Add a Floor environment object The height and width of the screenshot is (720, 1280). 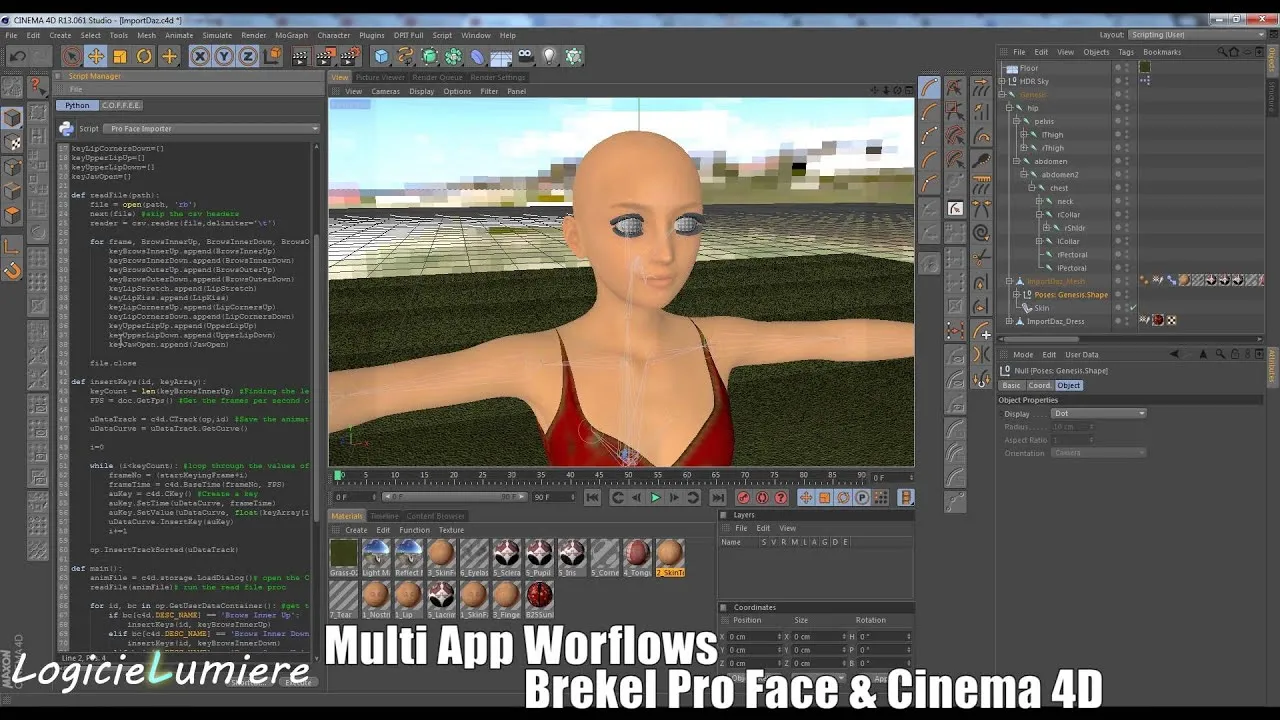(x=501, y=57)
